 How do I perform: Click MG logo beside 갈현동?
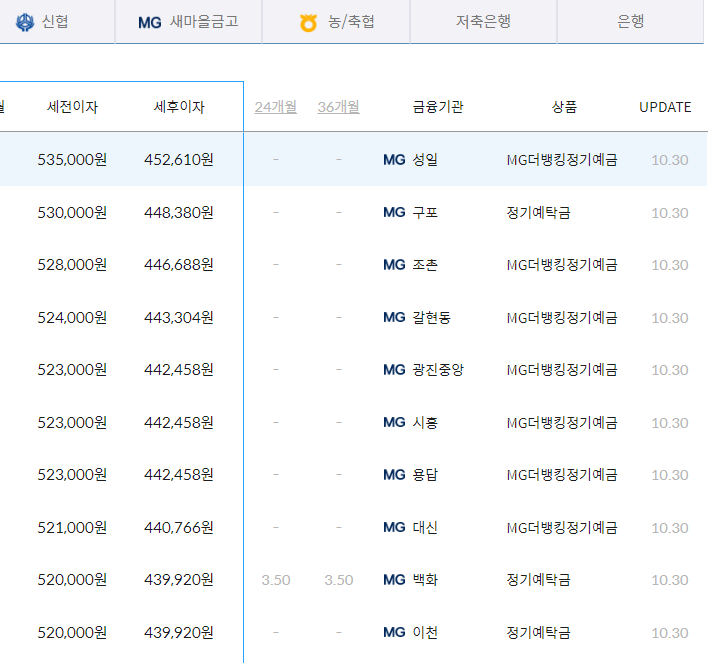click(394, 317)
